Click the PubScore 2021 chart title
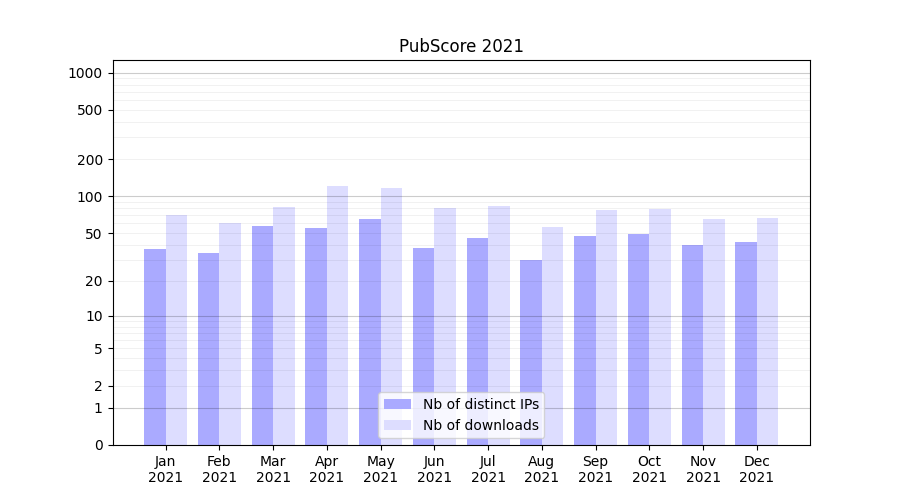This screenshot has width=900, height=500. click(x=461, y=46)
